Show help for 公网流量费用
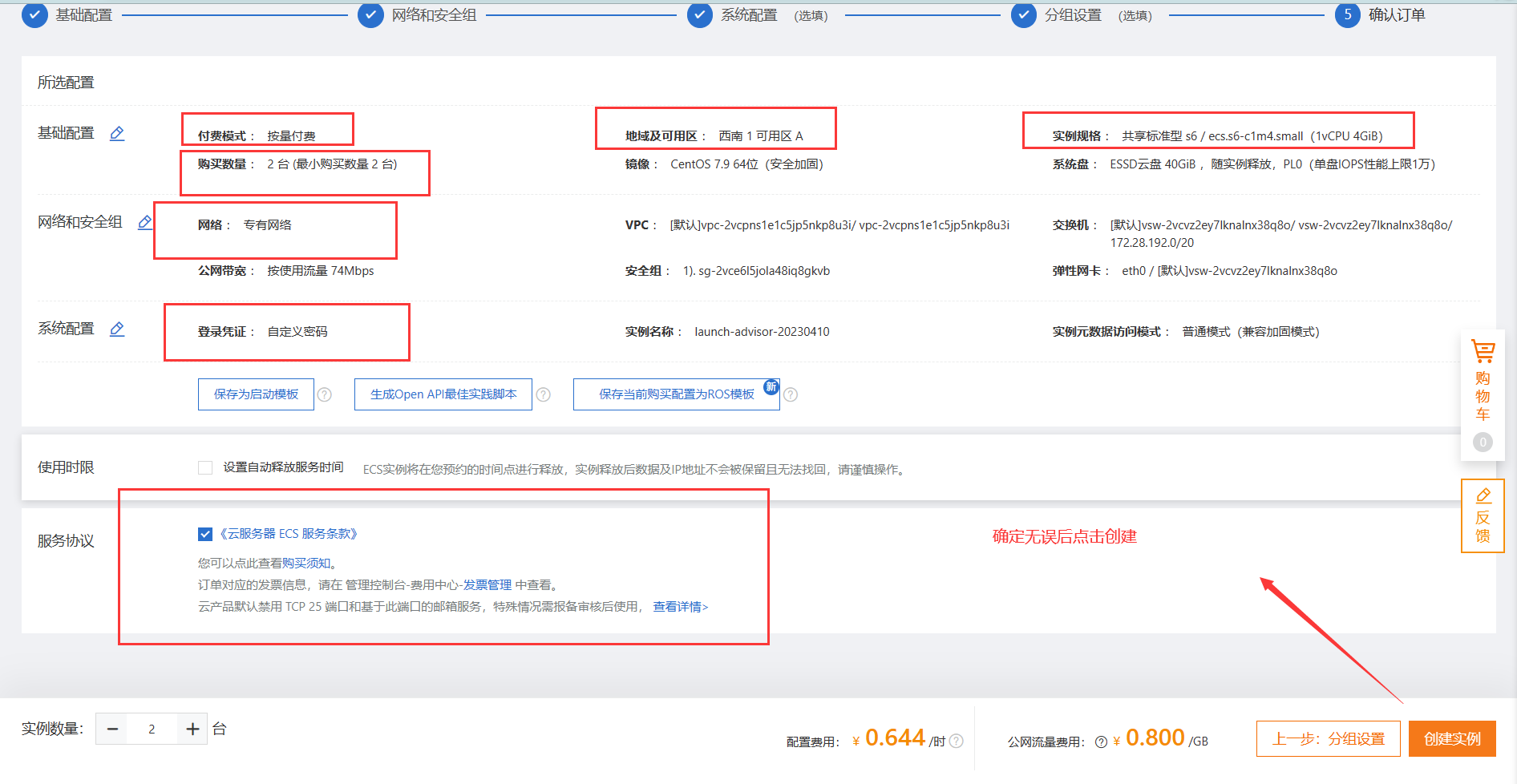 tap(1102, 742)
